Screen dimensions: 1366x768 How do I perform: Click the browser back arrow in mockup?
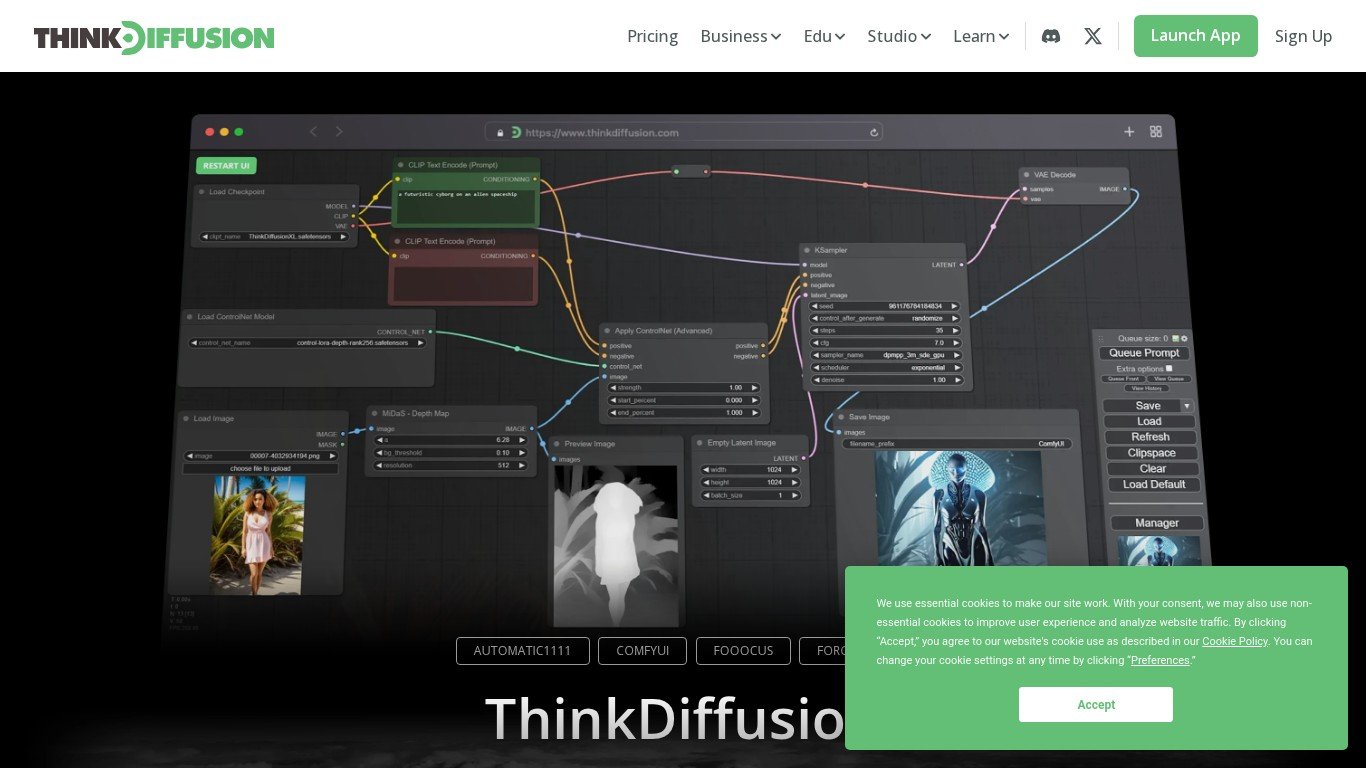click(x=313, y=131)
